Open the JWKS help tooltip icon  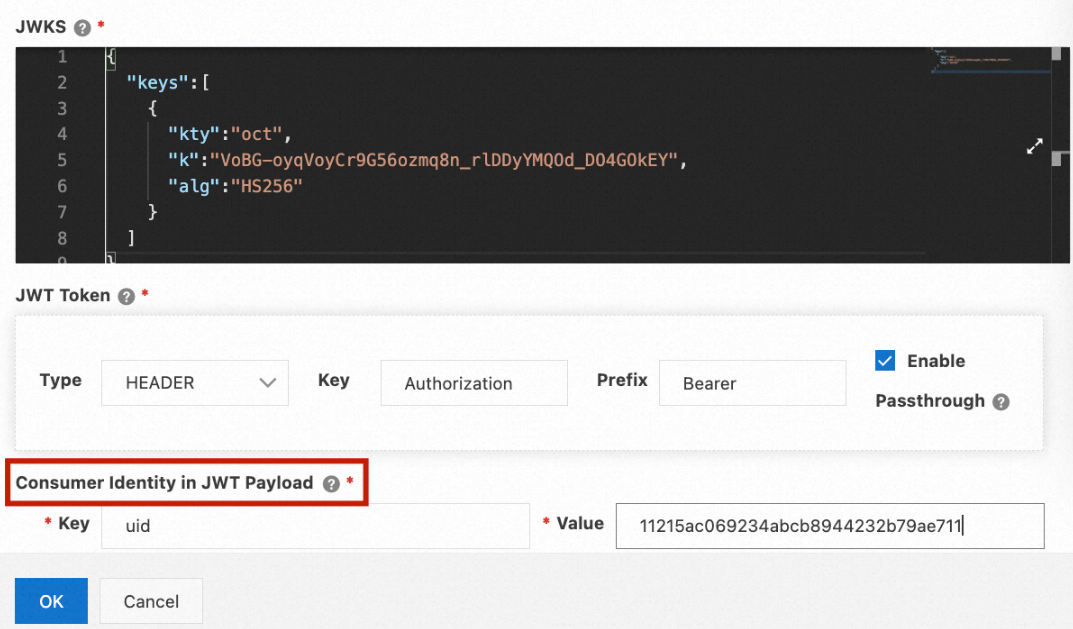[x=82, y=28]
